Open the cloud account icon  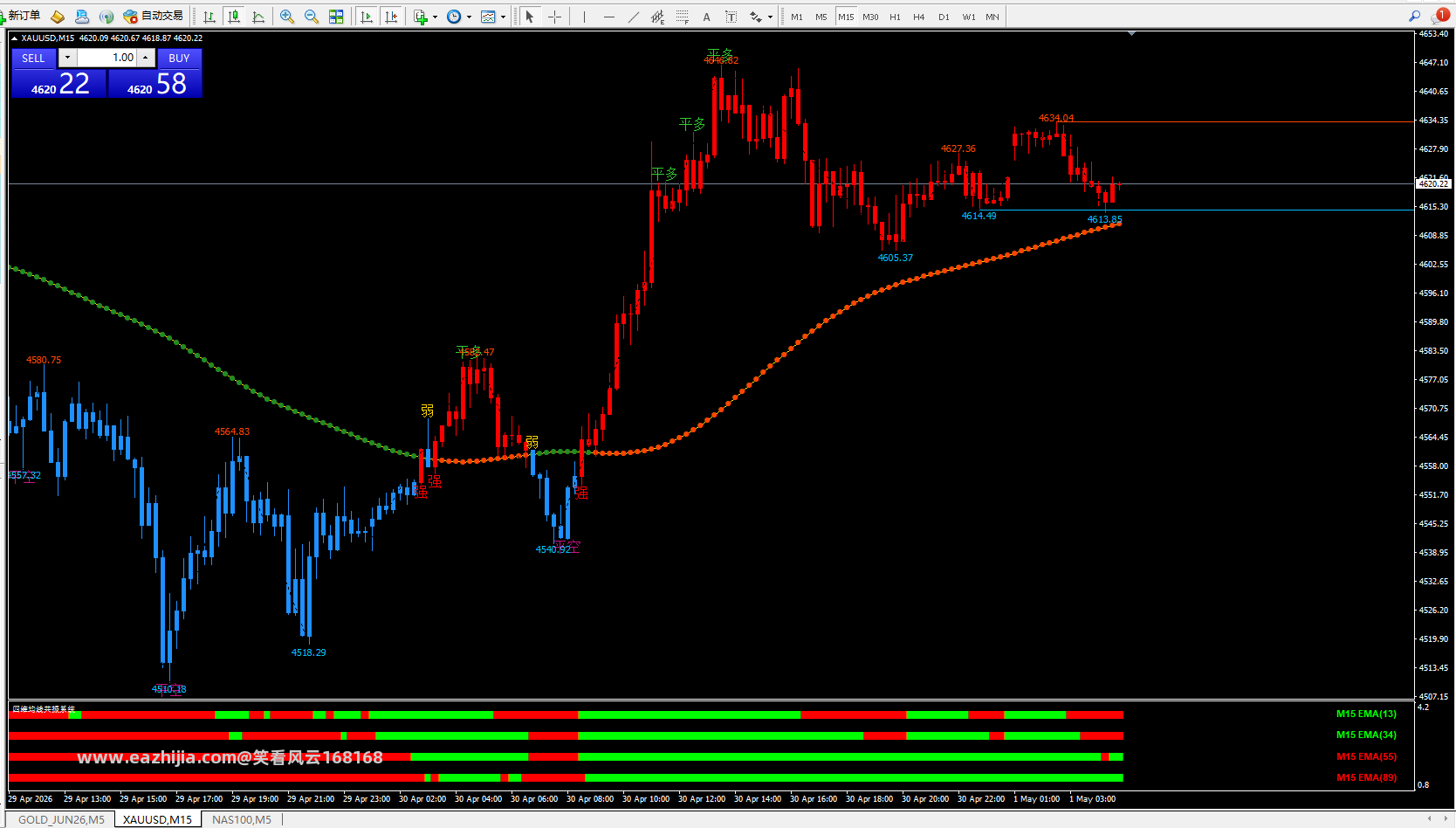pyautogui.click(x=82, y=17)
